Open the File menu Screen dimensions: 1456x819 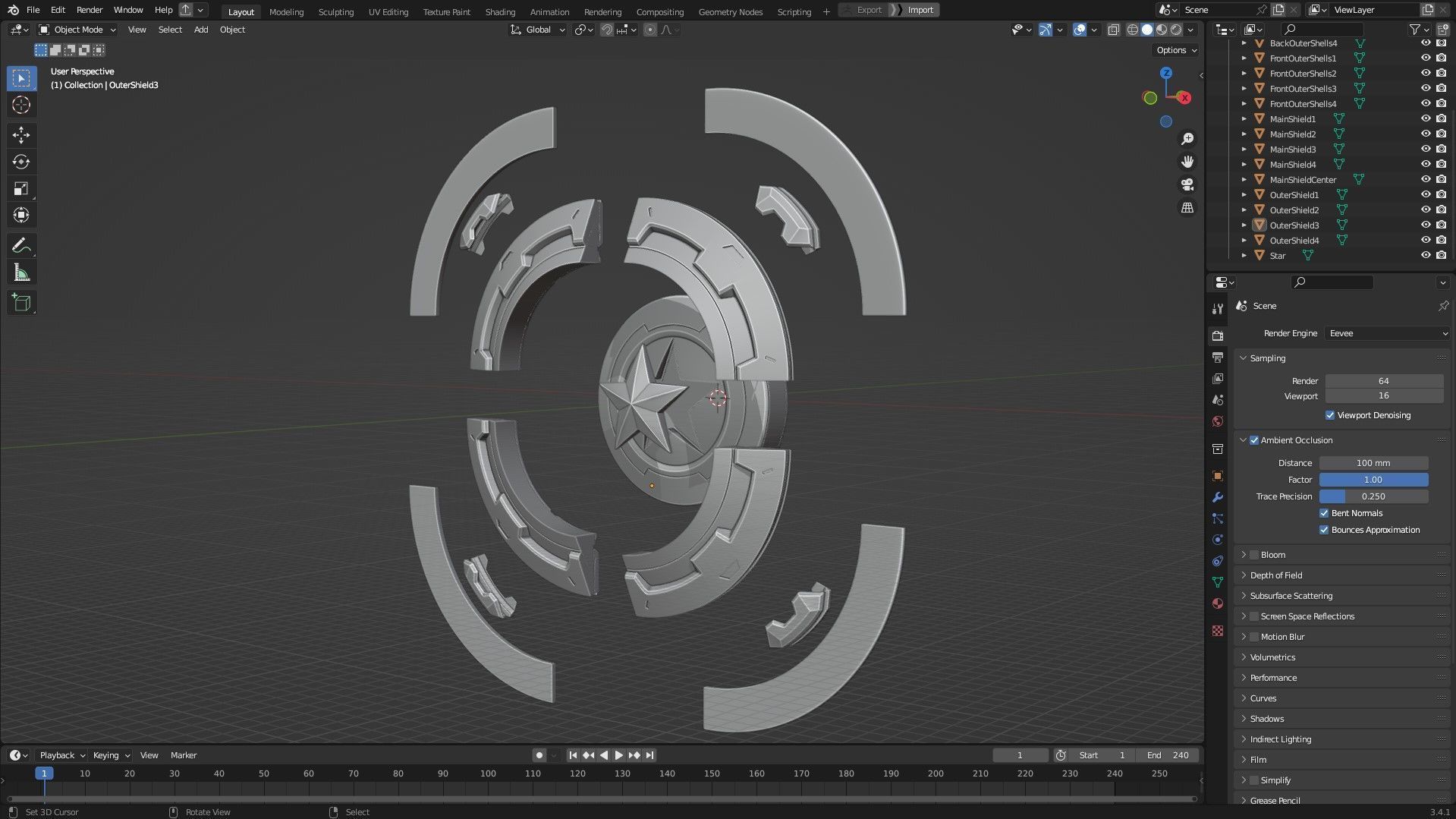33,10
